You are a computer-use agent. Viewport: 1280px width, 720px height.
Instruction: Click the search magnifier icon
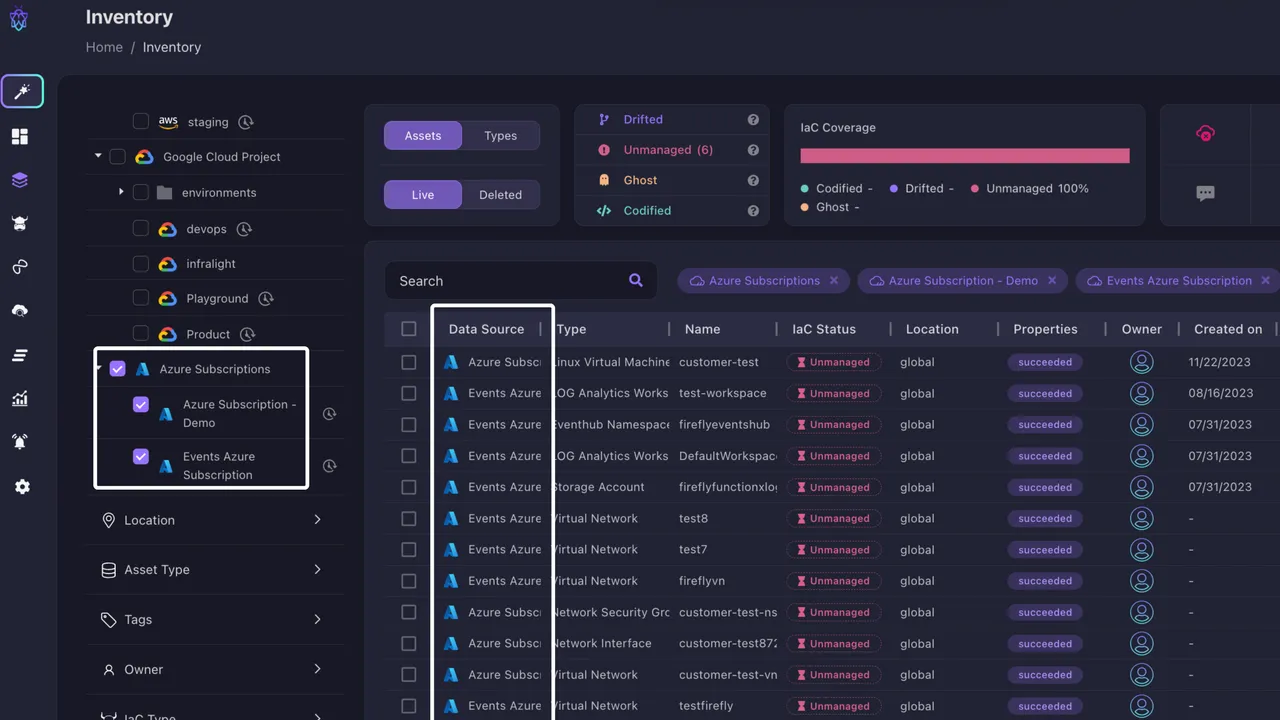coord(636,280)
